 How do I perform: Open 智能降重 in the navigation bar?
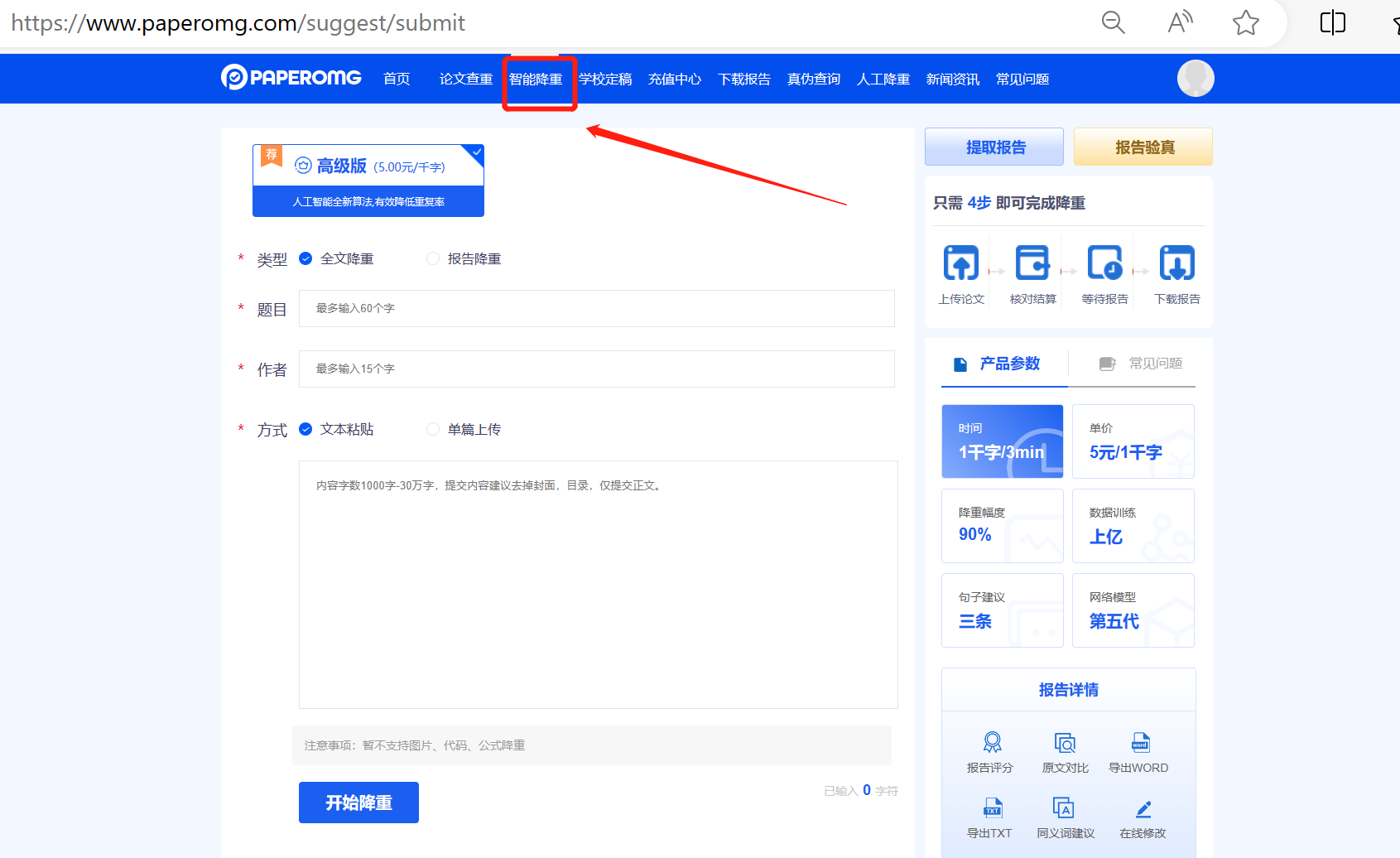pos(536,79)
